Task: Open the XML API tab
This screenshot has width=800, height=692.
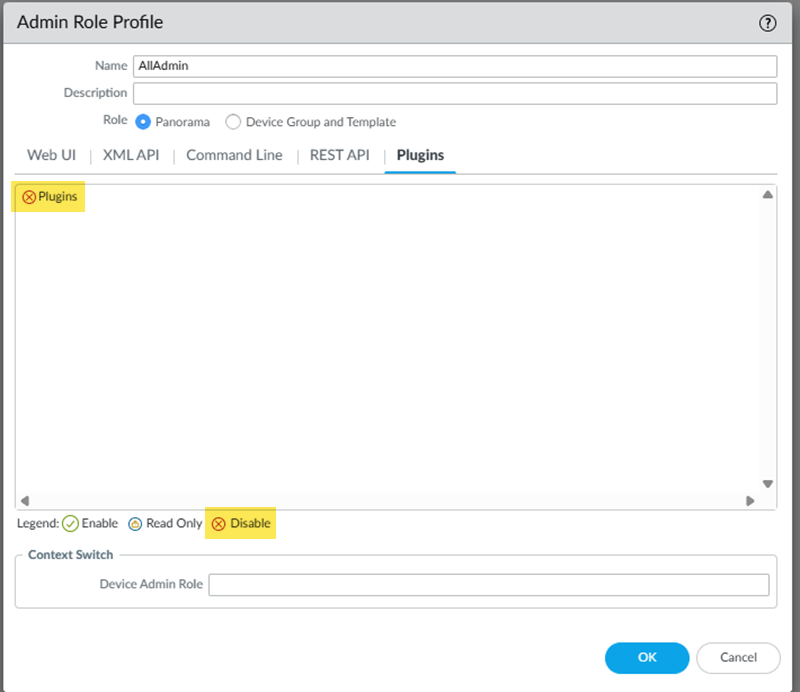Action: (x=131, y=155)
